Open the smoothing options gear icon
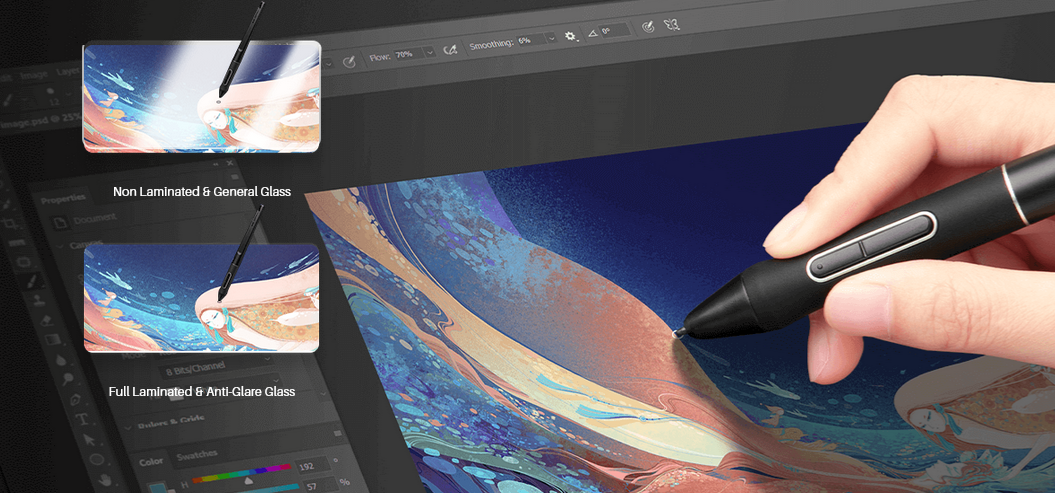 (571, 36)
